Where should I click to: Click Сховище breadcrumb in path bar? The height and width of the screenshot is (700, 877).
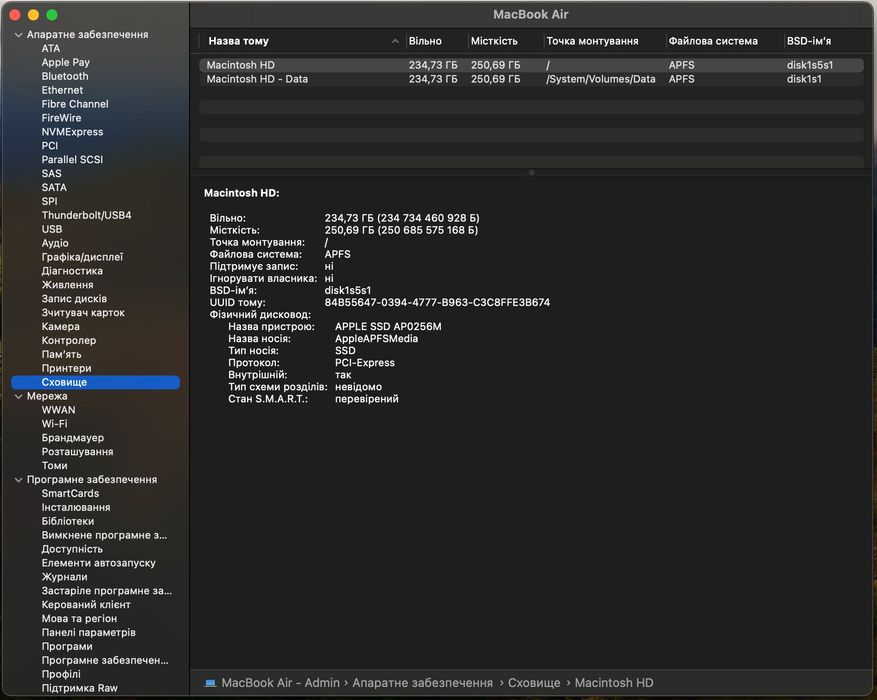534,683
